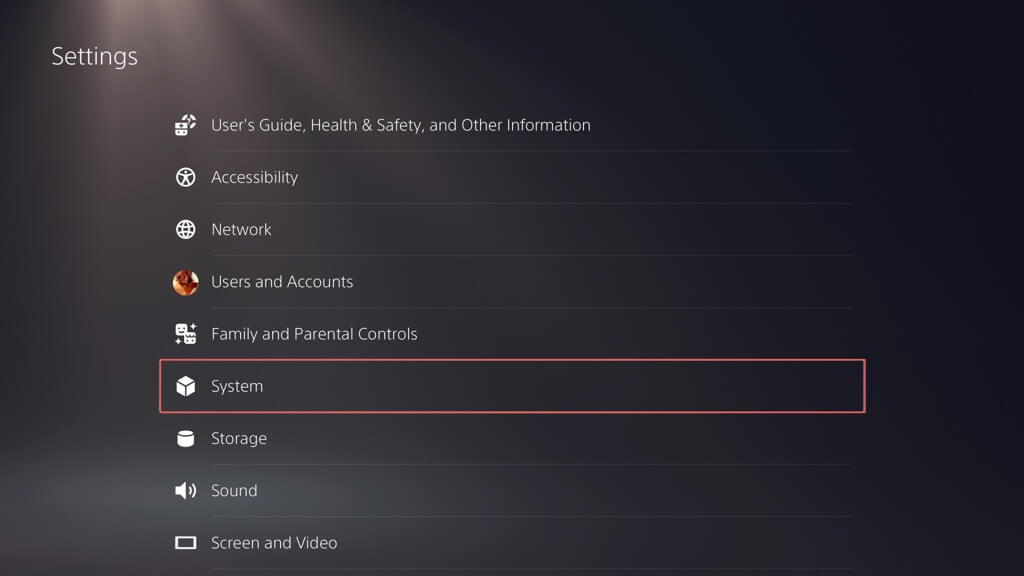This screenshot has width=1024, height=576.
Task: Open Family and Parental Controls label
Action: (314, 334)
